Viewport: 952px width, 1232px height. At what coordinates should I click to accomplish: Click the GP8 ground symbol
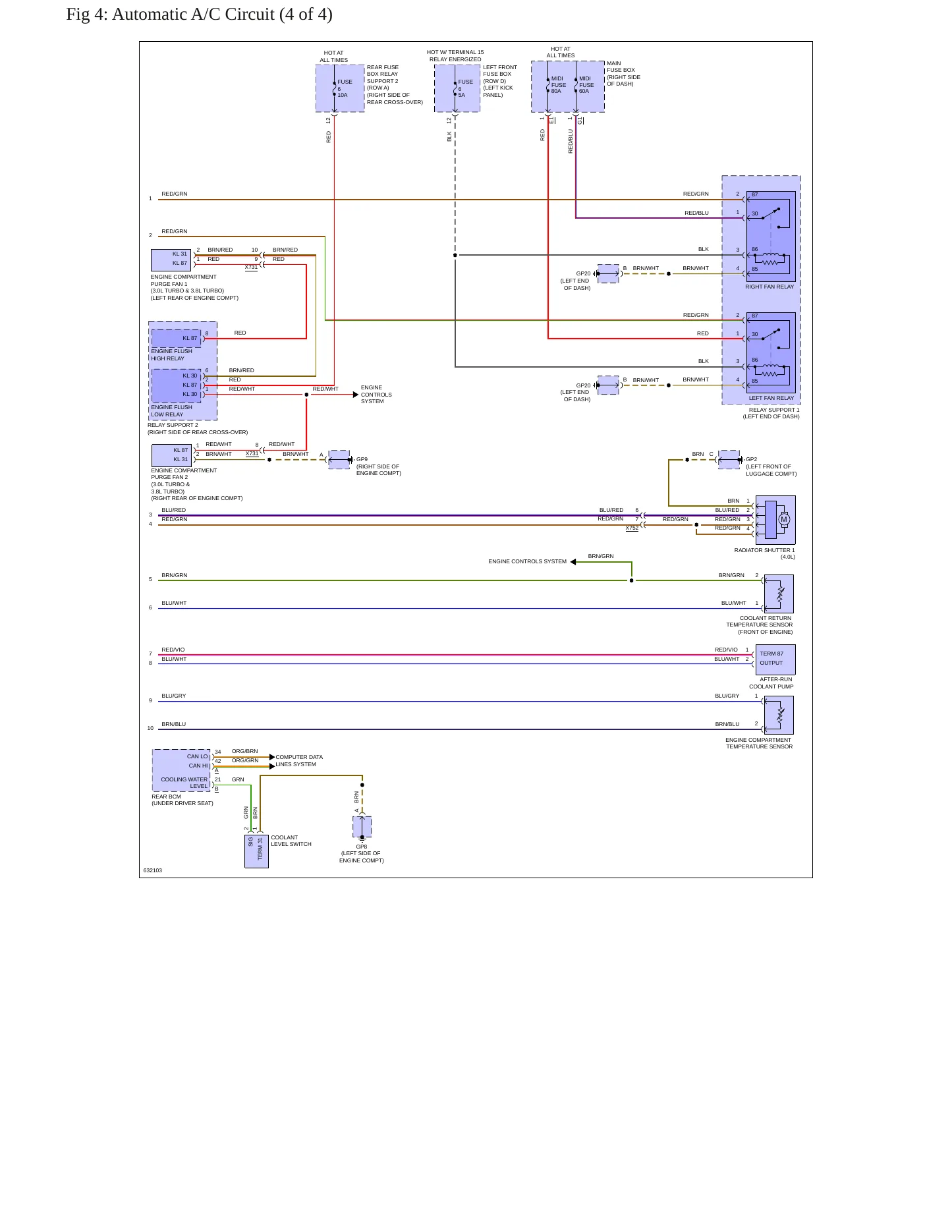362,827
